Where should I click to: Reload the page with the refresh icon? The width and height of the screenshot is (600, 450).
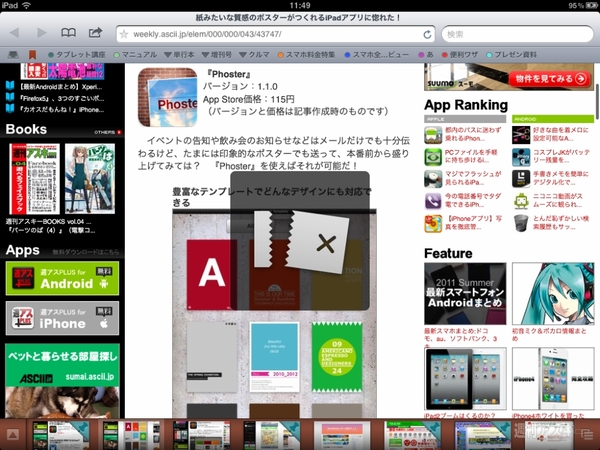(x=427, y=34)
